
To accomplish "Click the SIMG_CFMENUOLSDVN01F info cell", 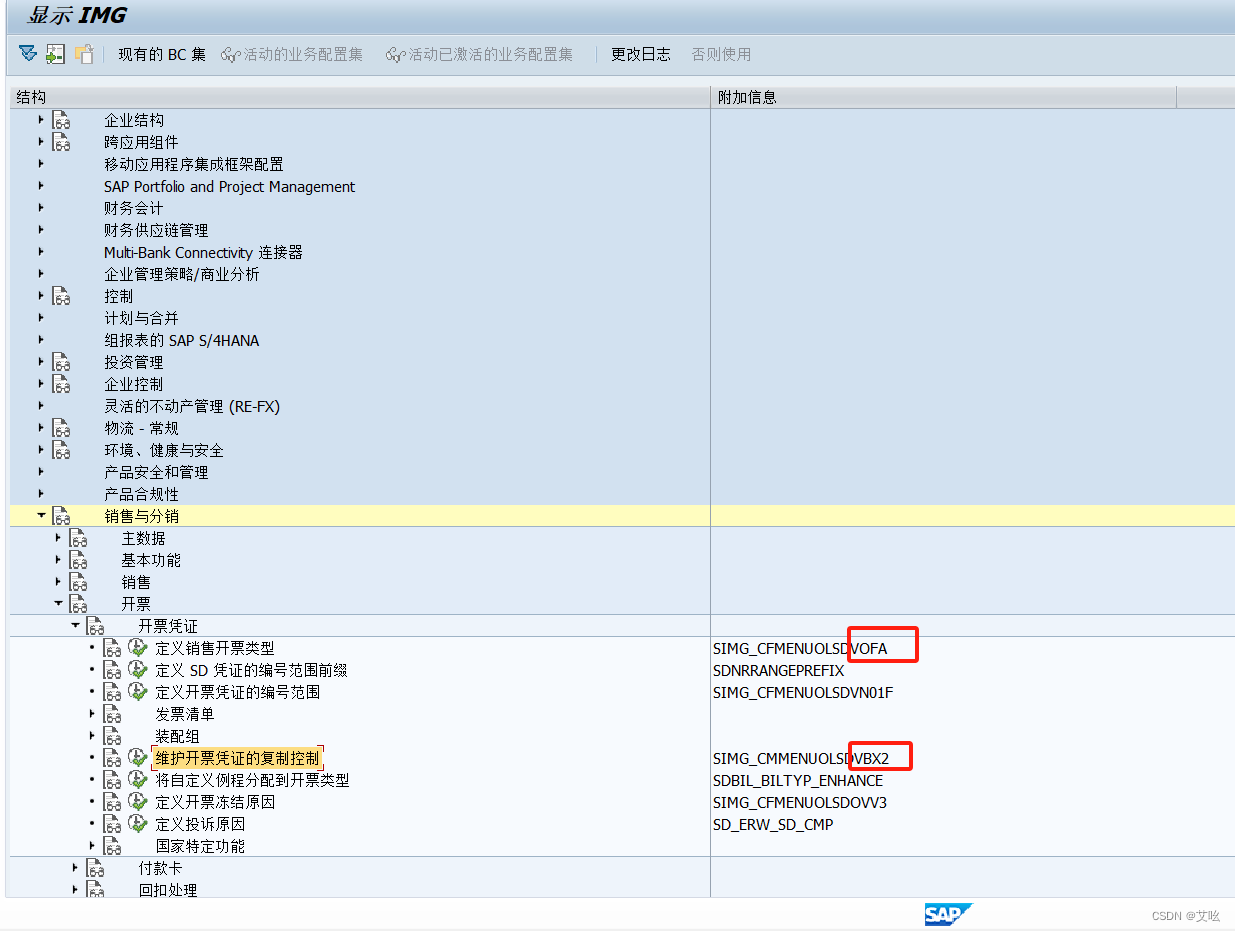I will pyautogui.click(x=803, y=692).
